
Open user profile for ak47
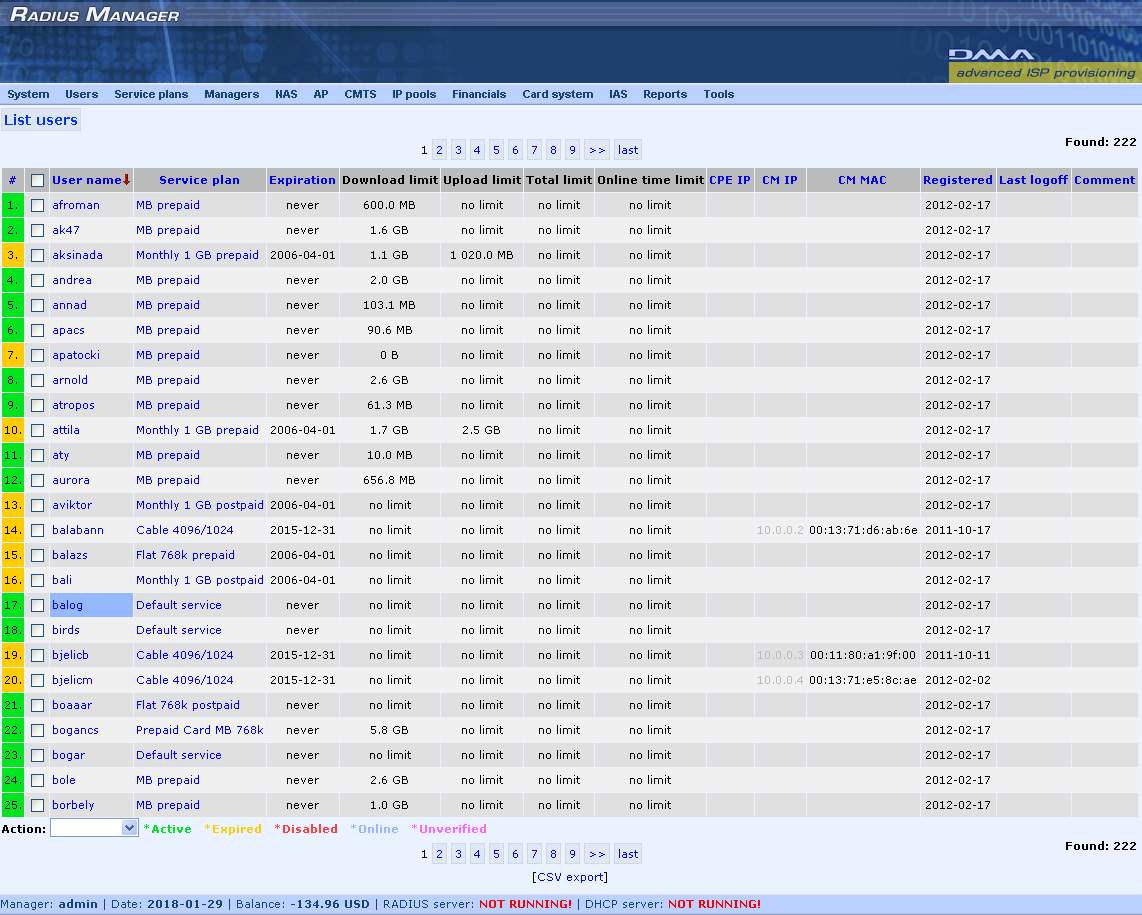pyautogui.click(x=67, y=230)
